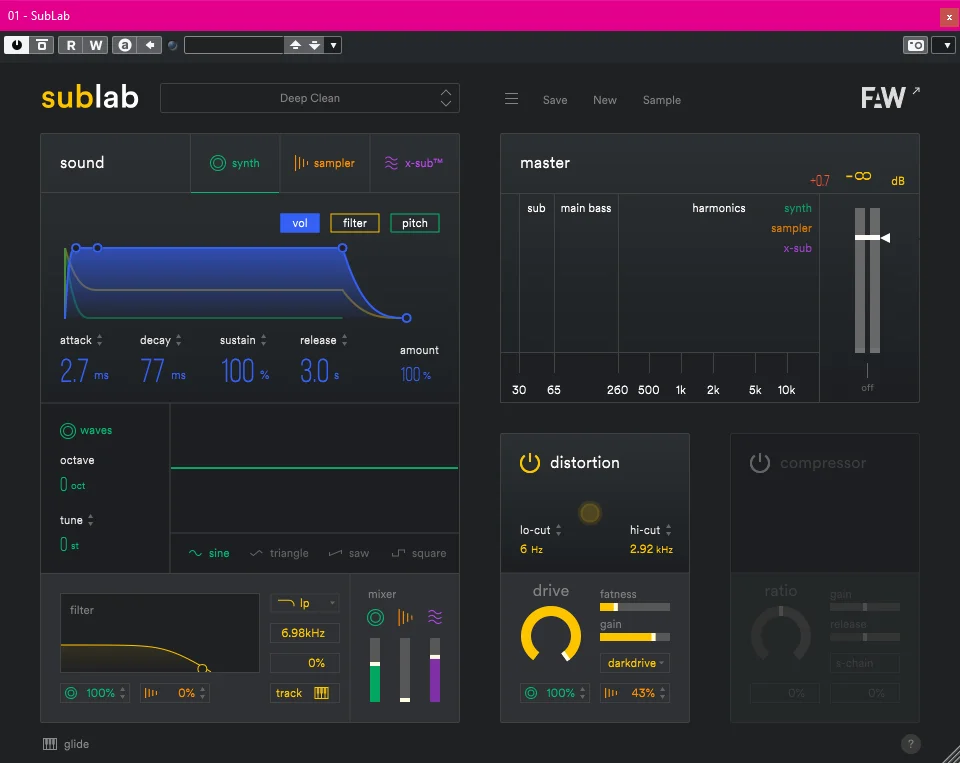Click the Sample button
The width and height of the screenshot is (960, 763).
point(662,100)
